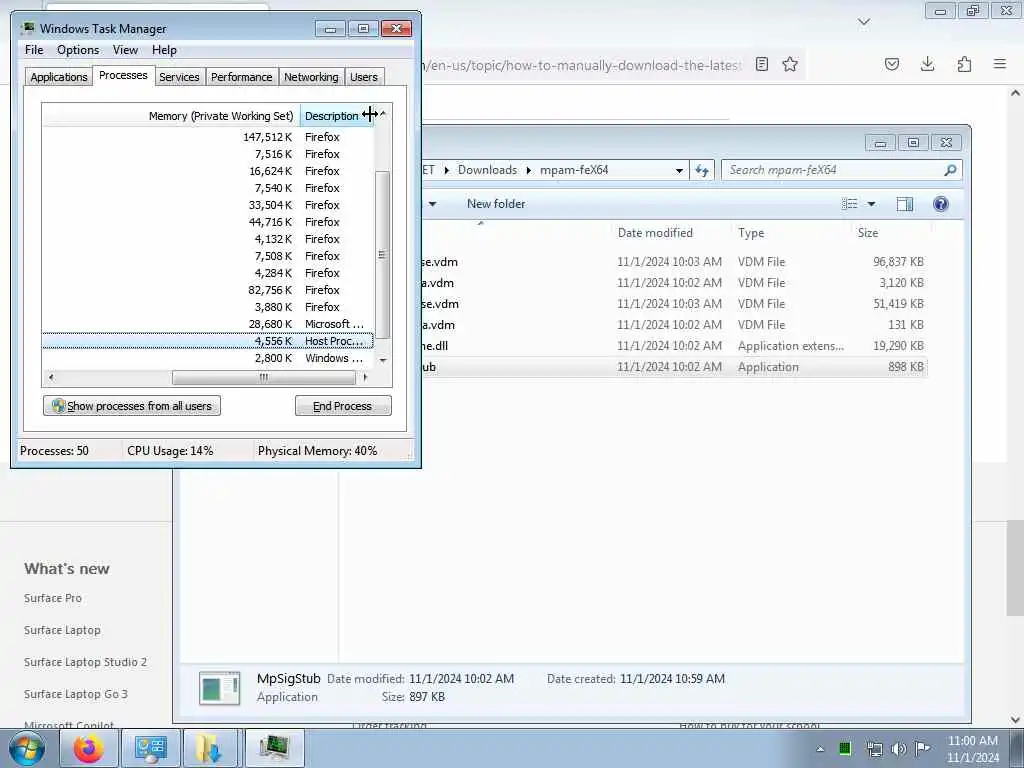Open the view options dropdown arrow in Explorer
1024x768 pixels.
tap(871, 204)
